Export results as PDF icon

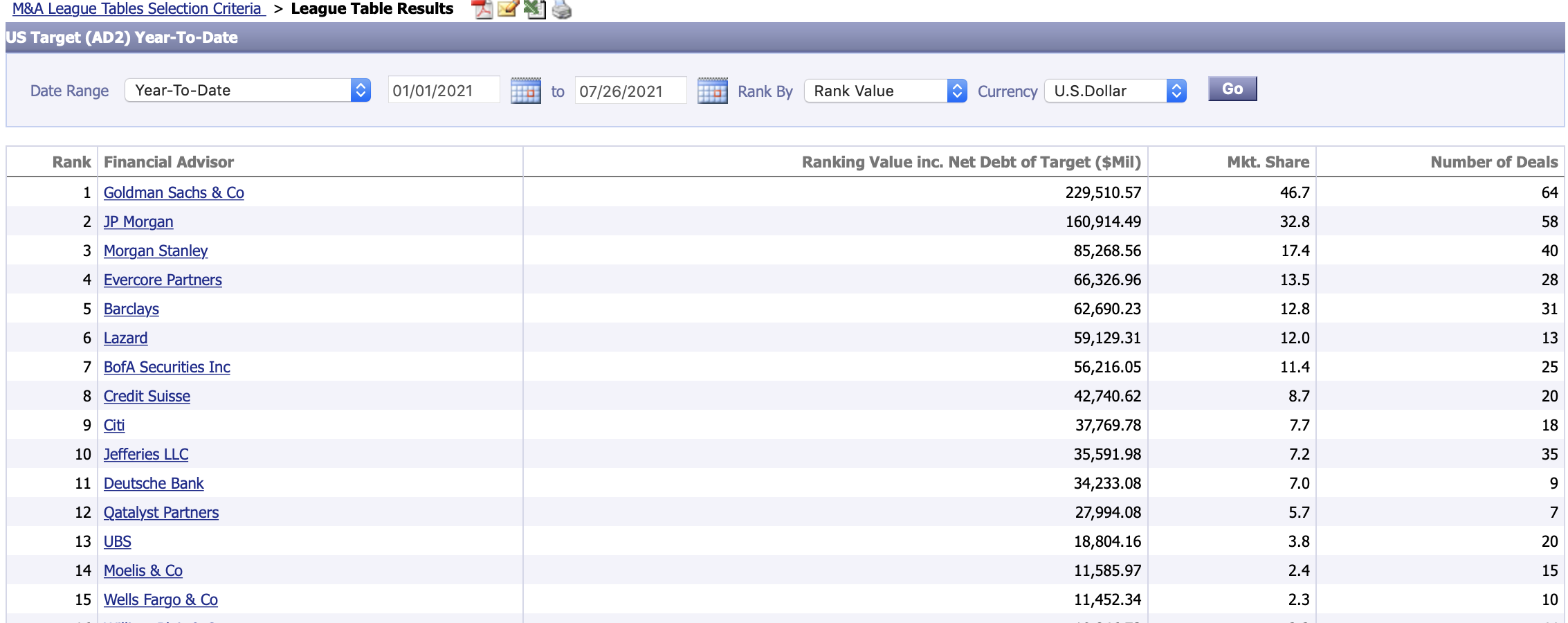click(482, 9)
